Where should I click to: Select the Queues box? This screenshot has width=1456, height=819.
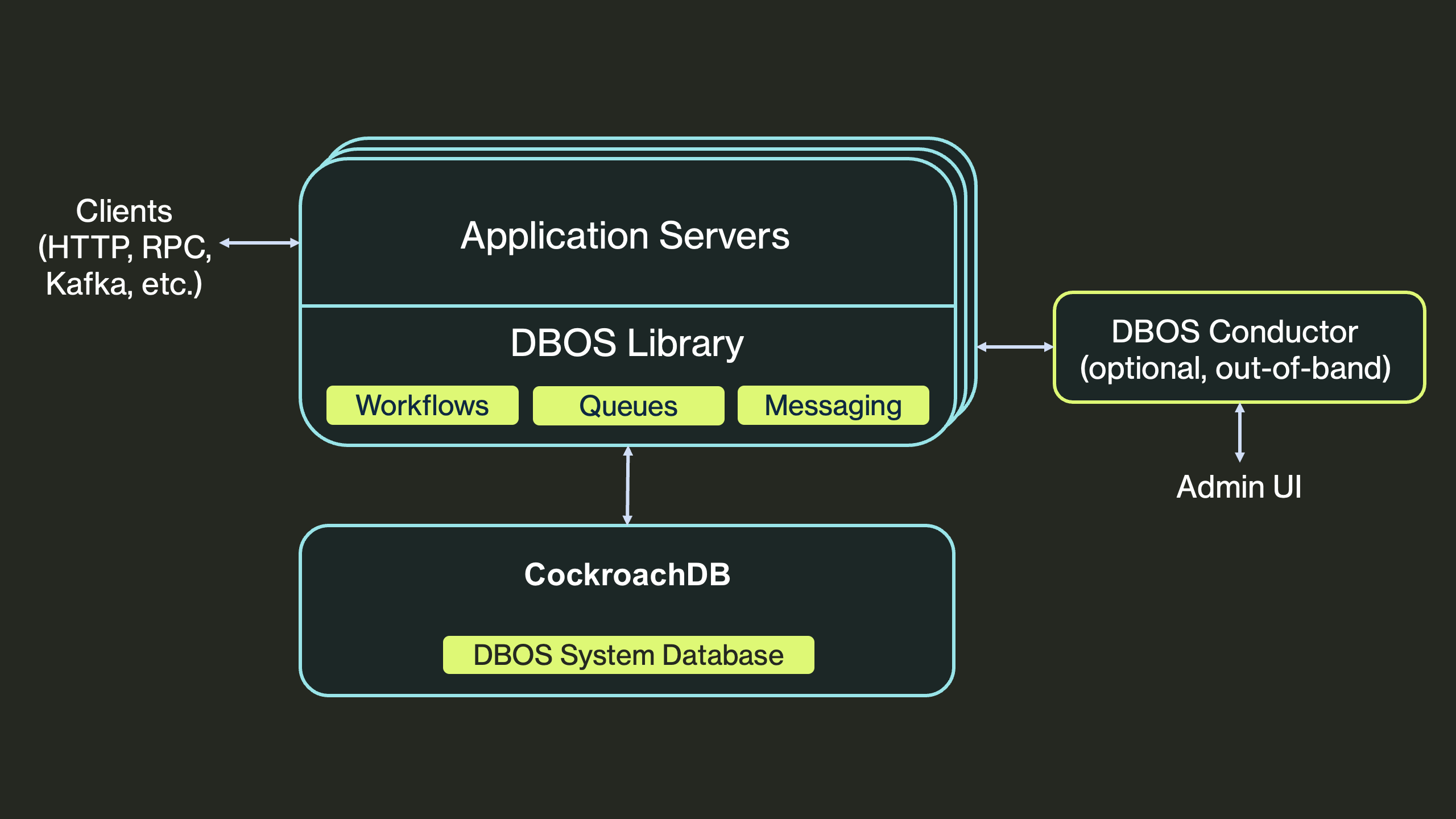(x=628, y=406)
